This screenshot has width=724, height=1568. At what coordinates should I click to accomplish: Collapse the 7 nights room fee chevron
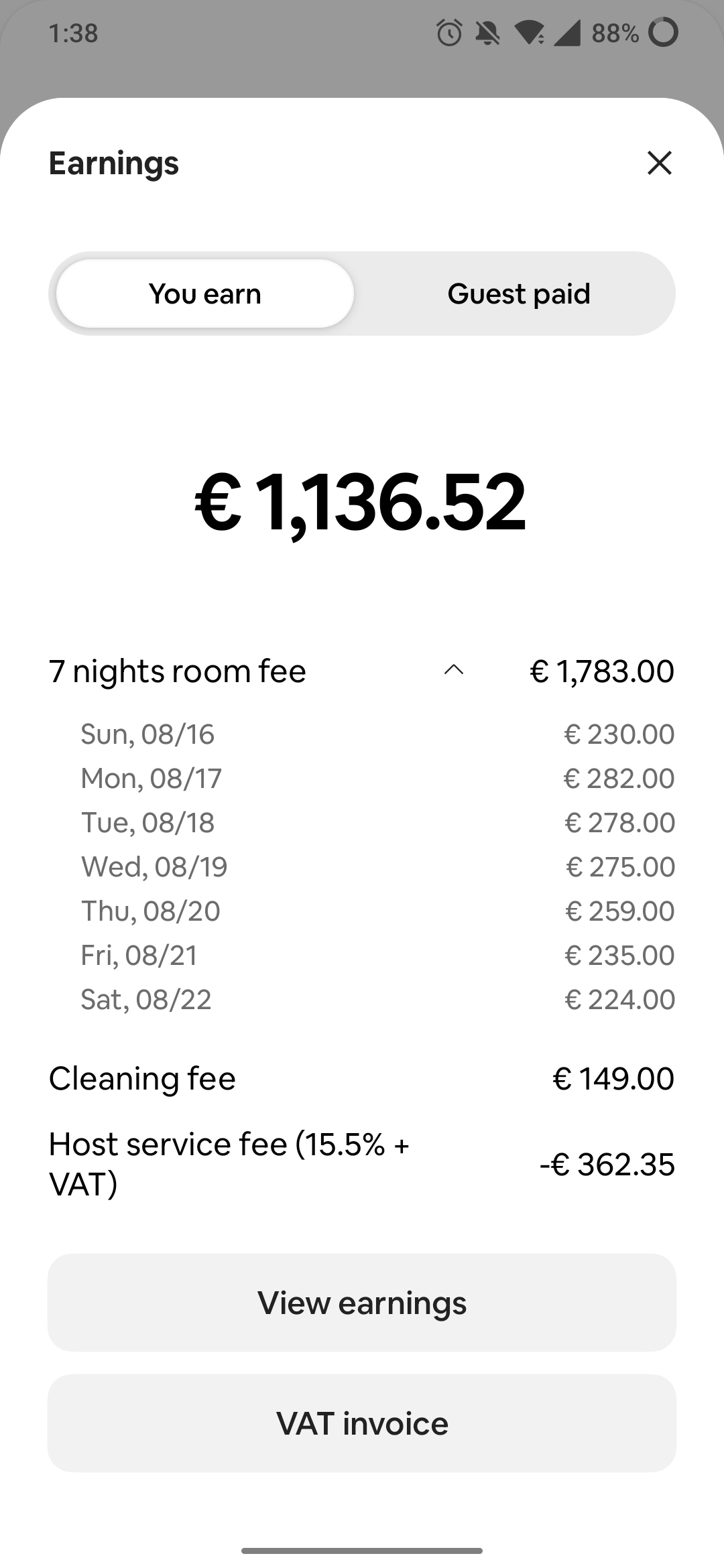454,671
